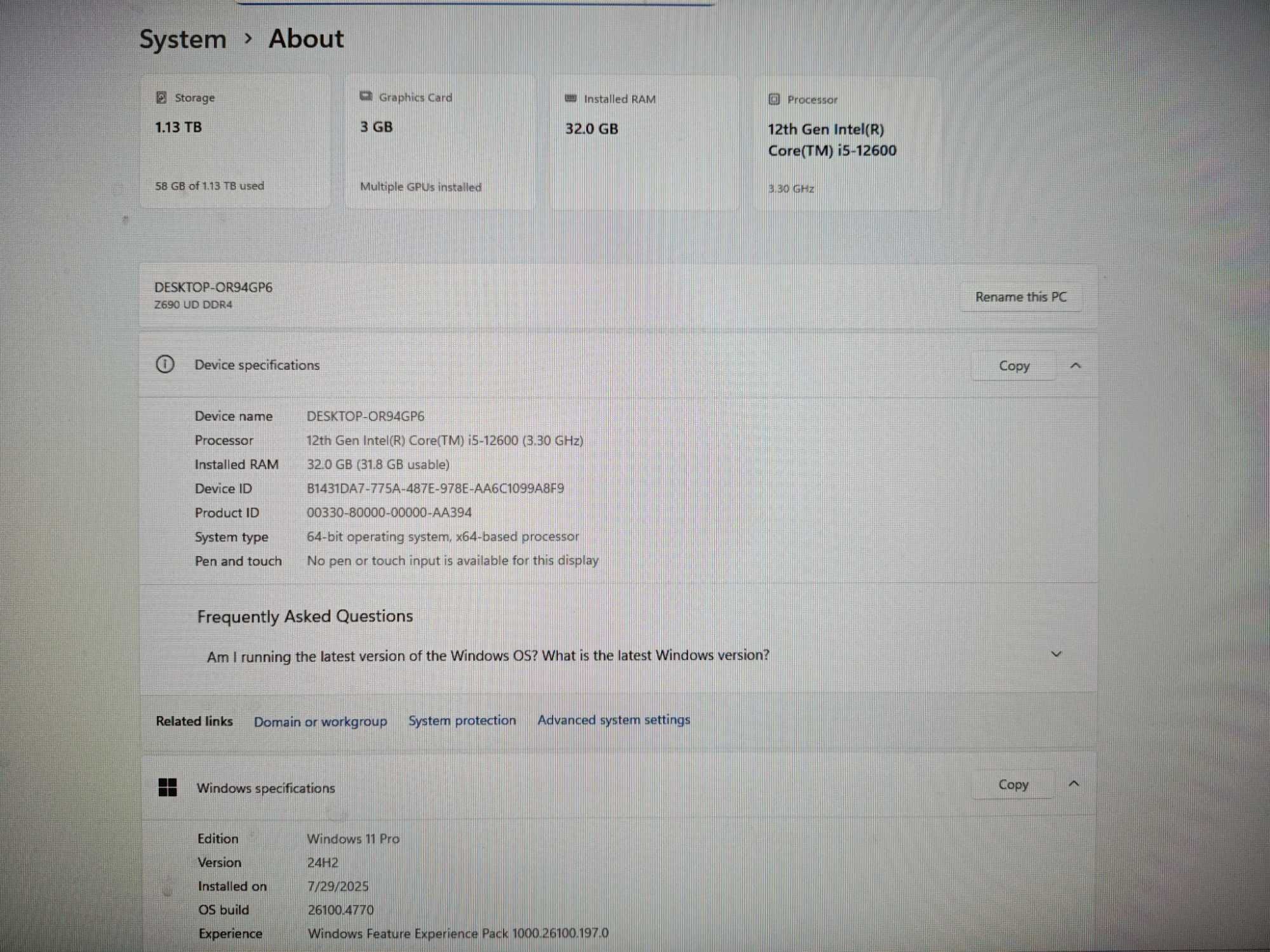The height and width of the screenshot is (952, 1270).
Task: Click the 3.30 GHz text in Processor card
Action: point(791,188)
